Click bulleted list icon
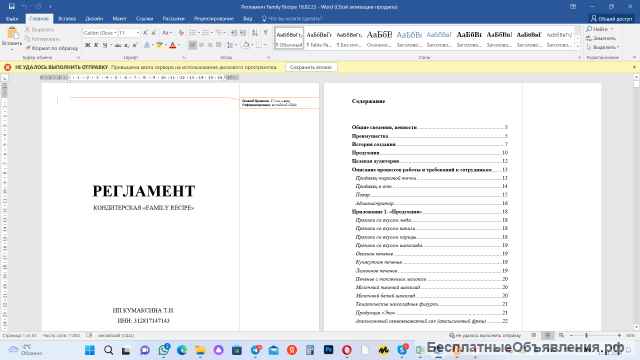Viewport: 640px width, 360px height. coord(193,33)
